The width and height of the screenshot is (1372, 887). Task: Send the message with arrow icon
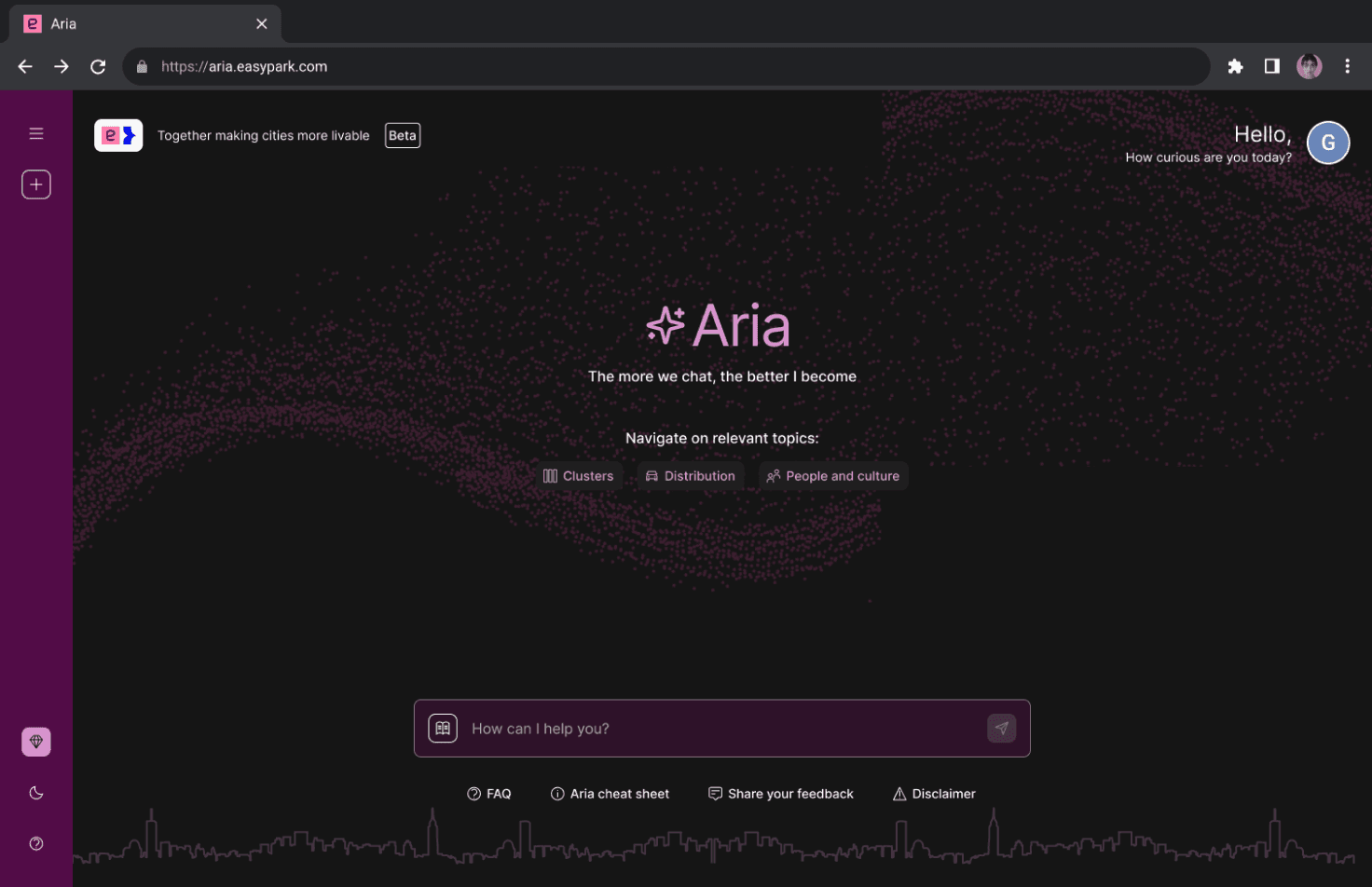(1002, 729)
